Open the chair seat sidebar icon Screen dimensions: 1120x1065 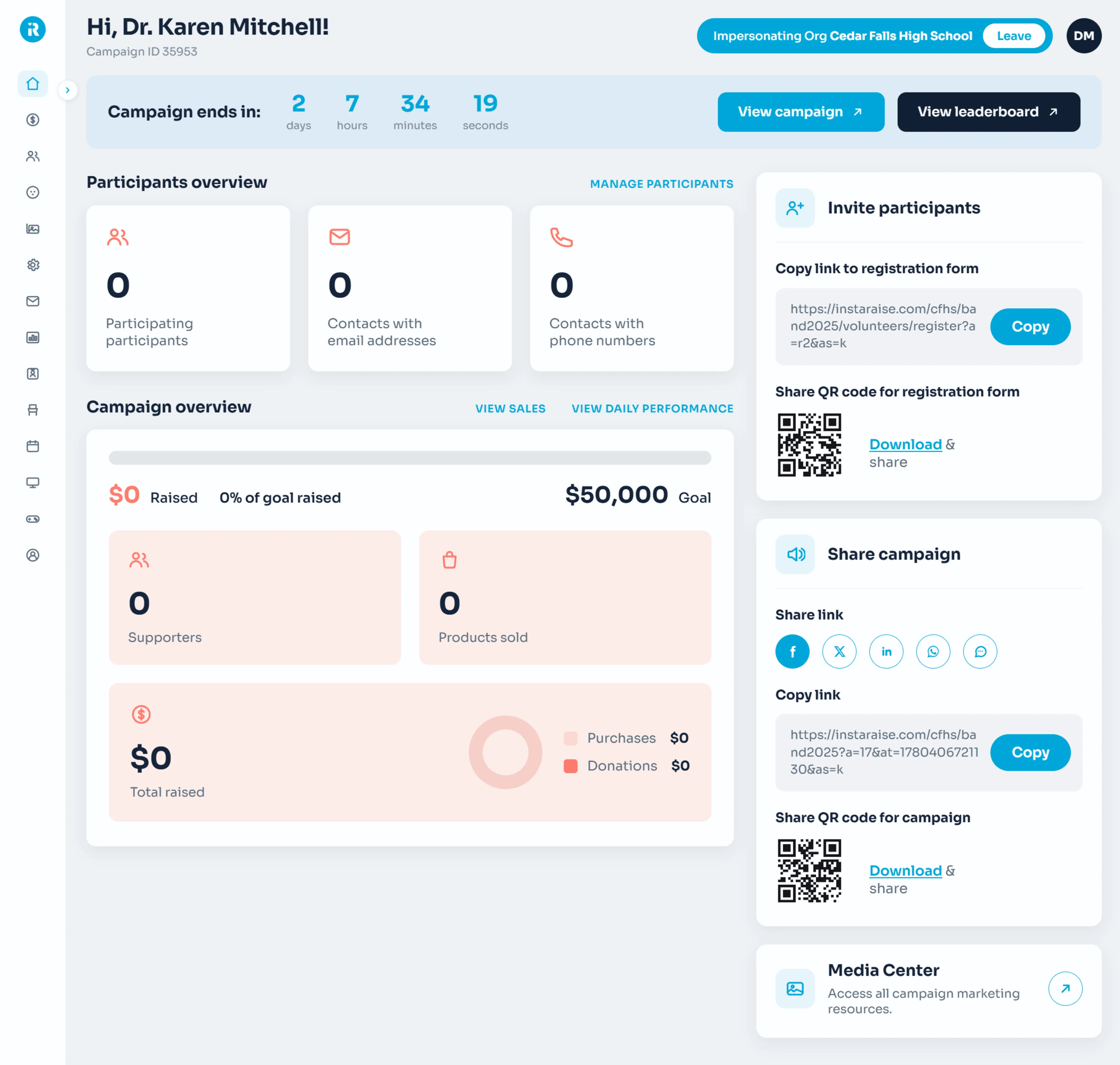coord(32,410)
